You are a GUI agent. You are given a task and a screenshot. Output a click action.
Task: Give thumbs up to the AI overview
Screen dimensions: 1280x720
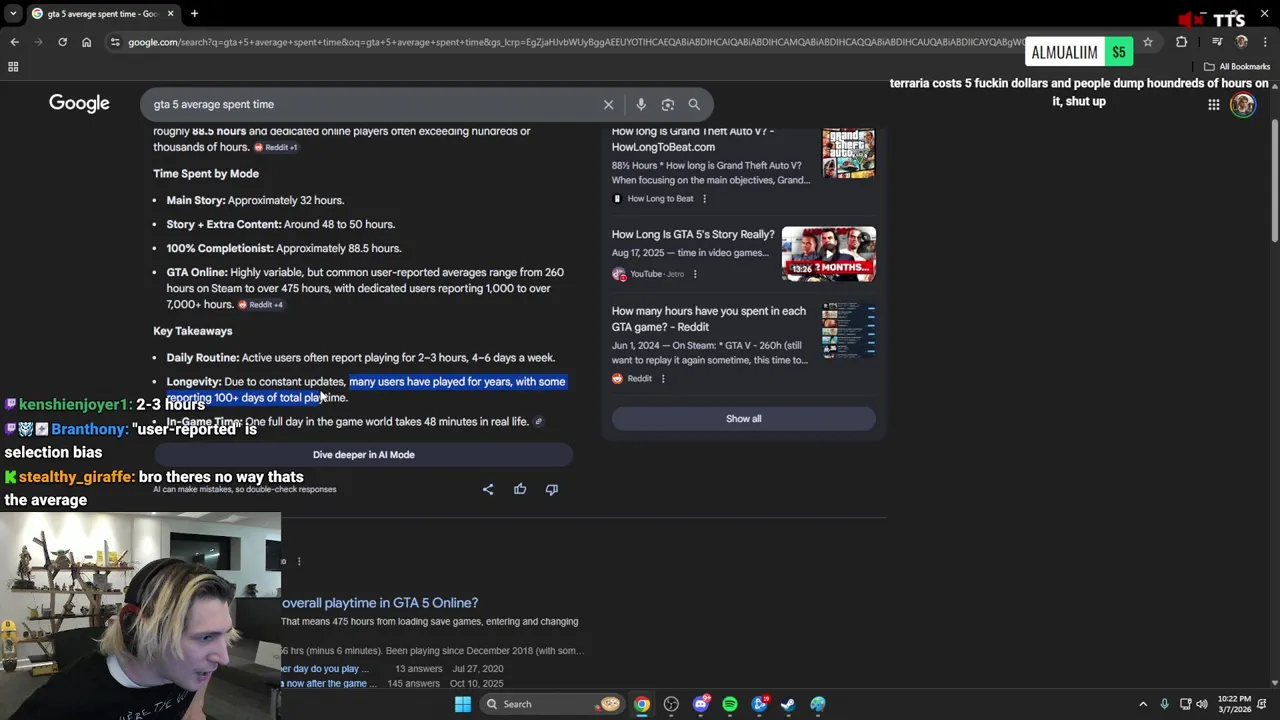(520, 489)
